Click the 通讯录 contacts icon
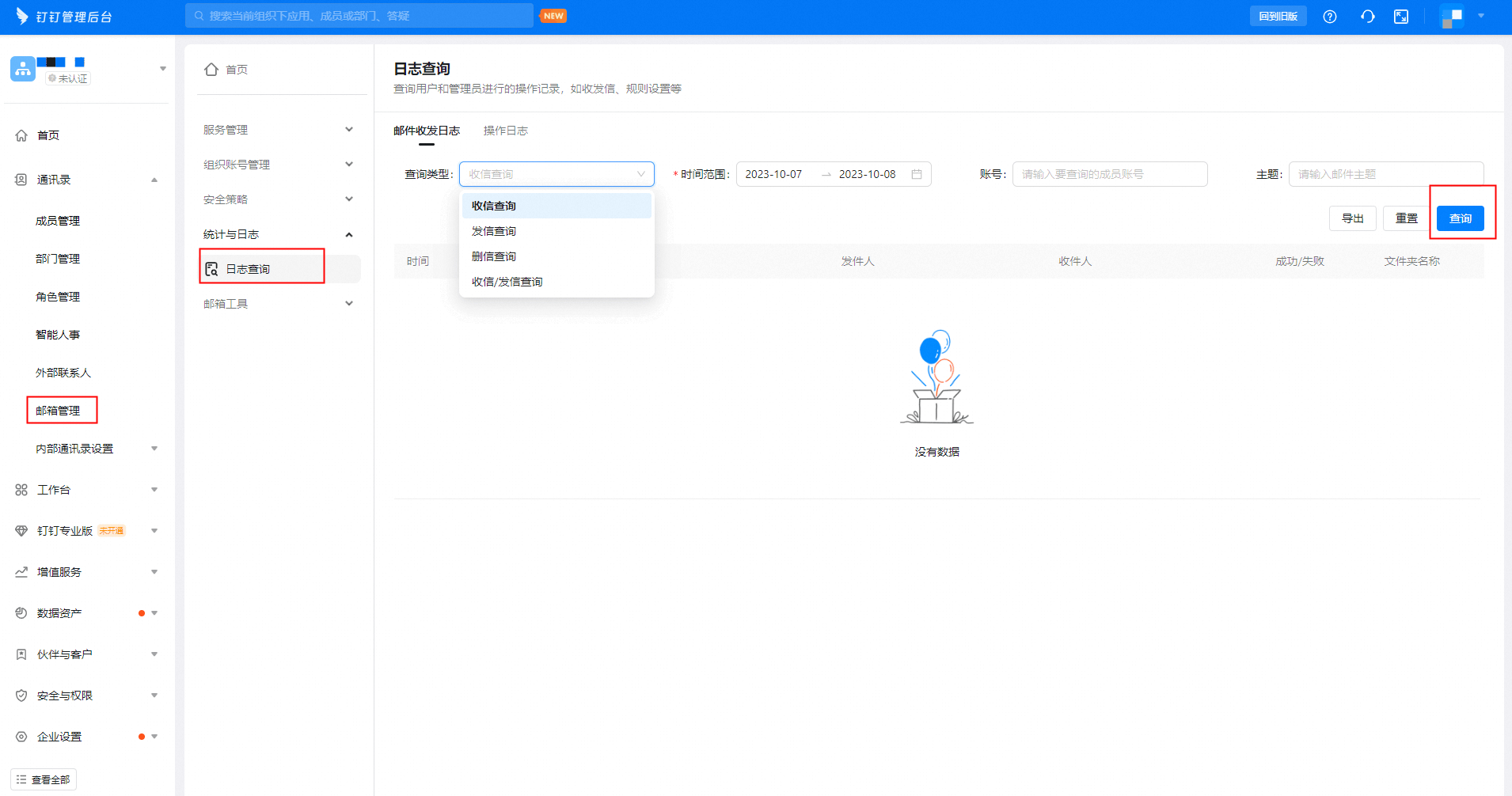Screen dimensions: 1512x796 click(21, 180)
